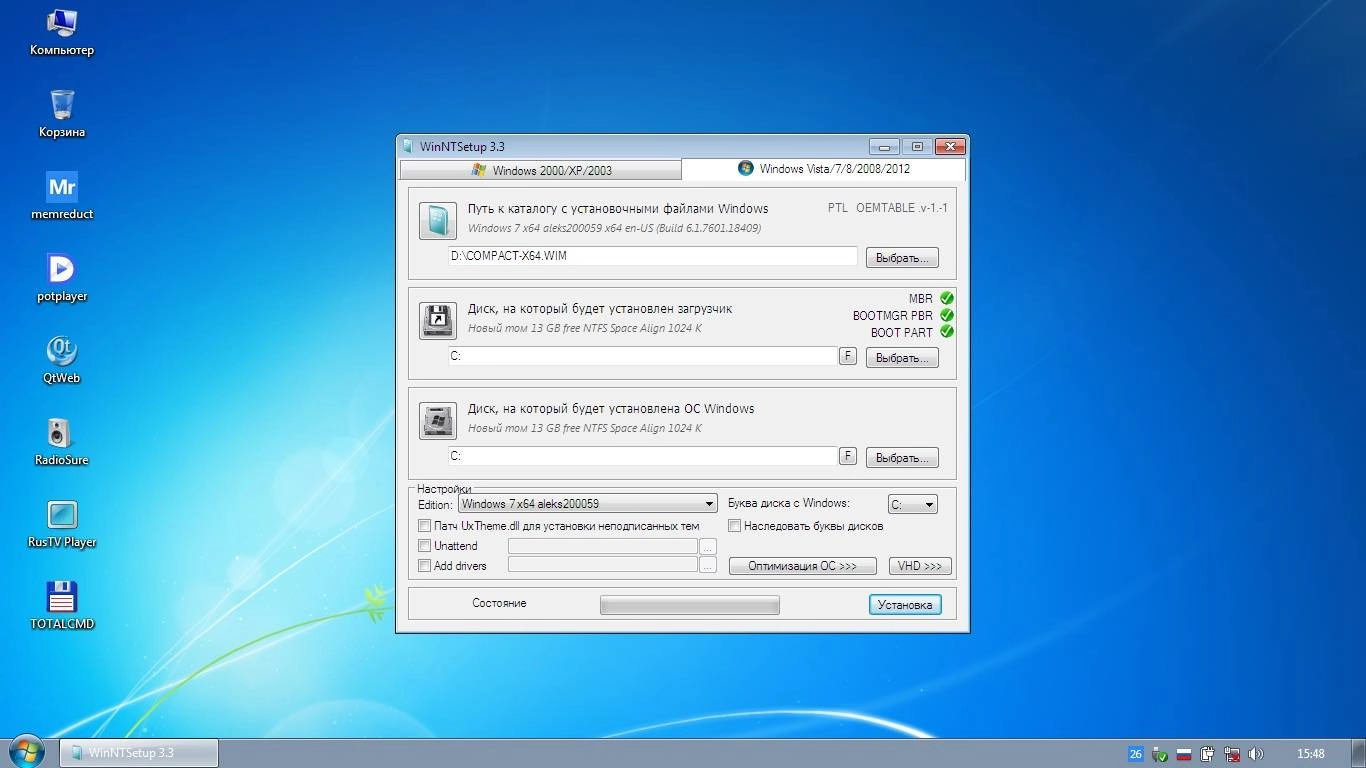Select the RadioSure desktop shortcut

coord(62,441)
